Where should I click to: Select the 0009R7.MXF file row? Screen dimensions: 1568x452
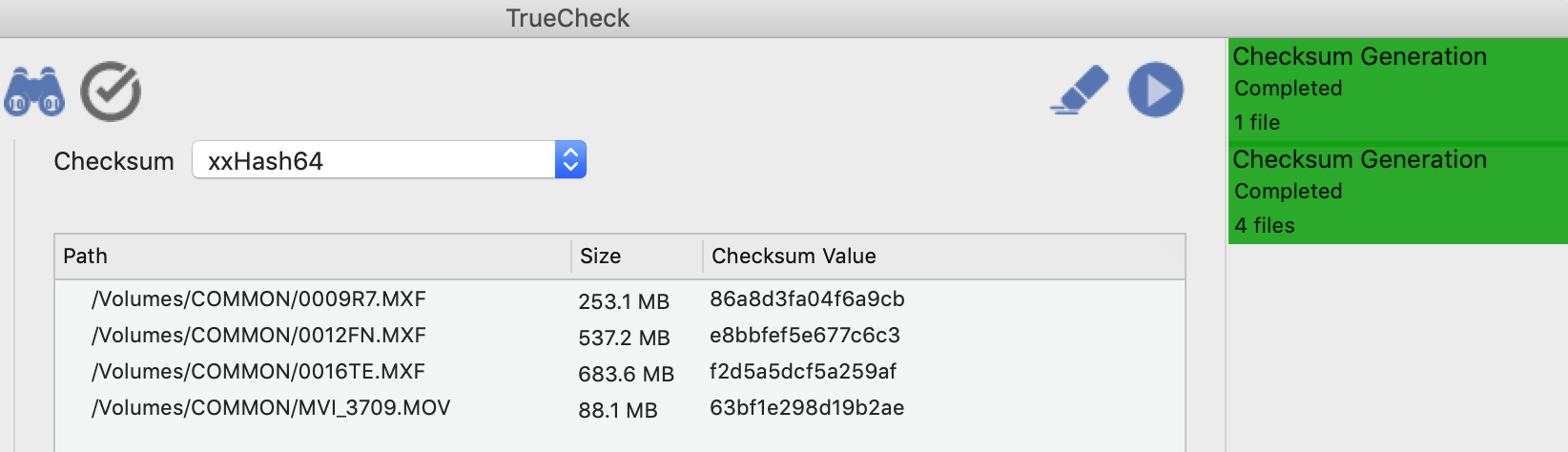point(620,299)
